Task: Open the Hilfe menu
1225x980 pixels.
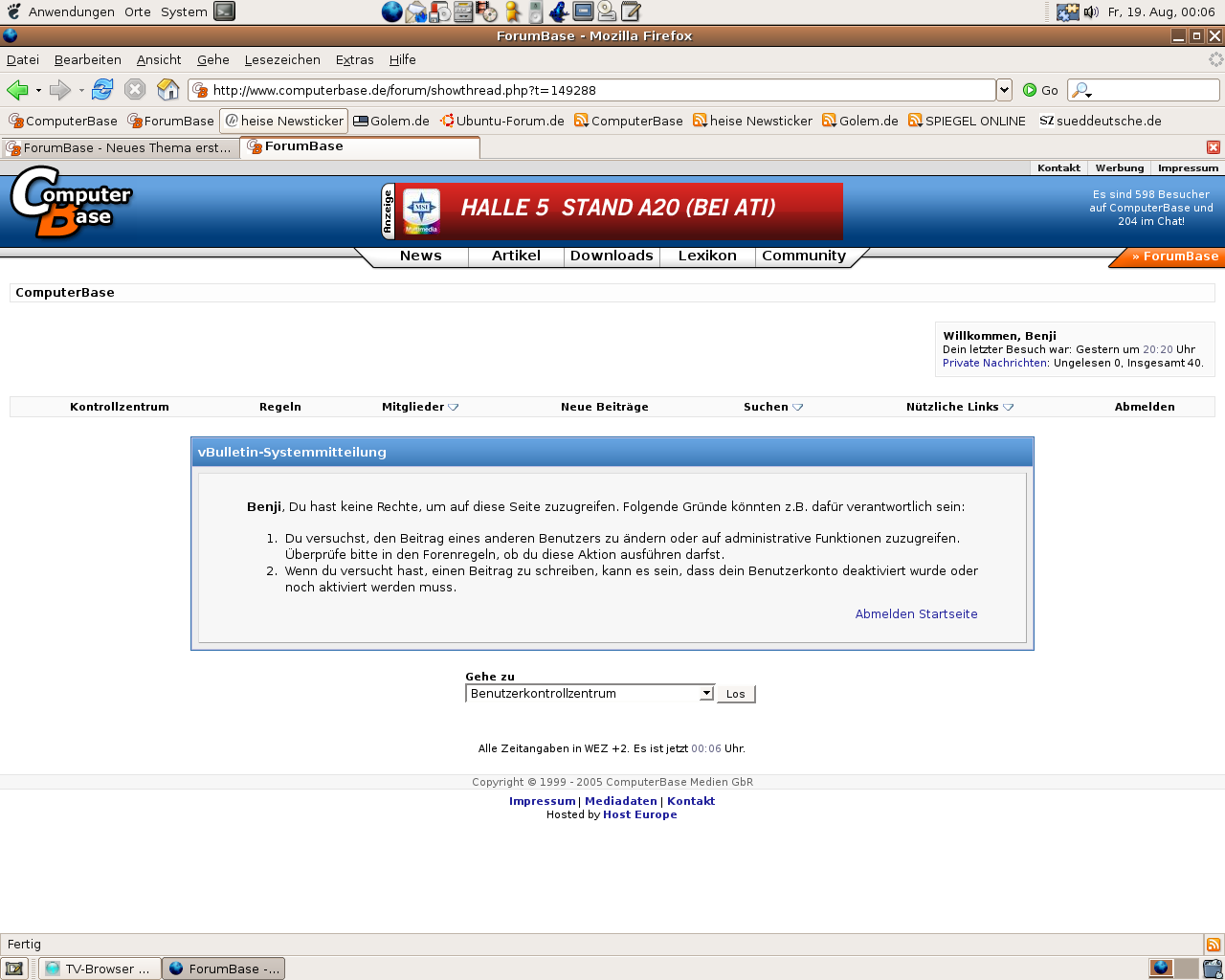Action: [402, 59]
